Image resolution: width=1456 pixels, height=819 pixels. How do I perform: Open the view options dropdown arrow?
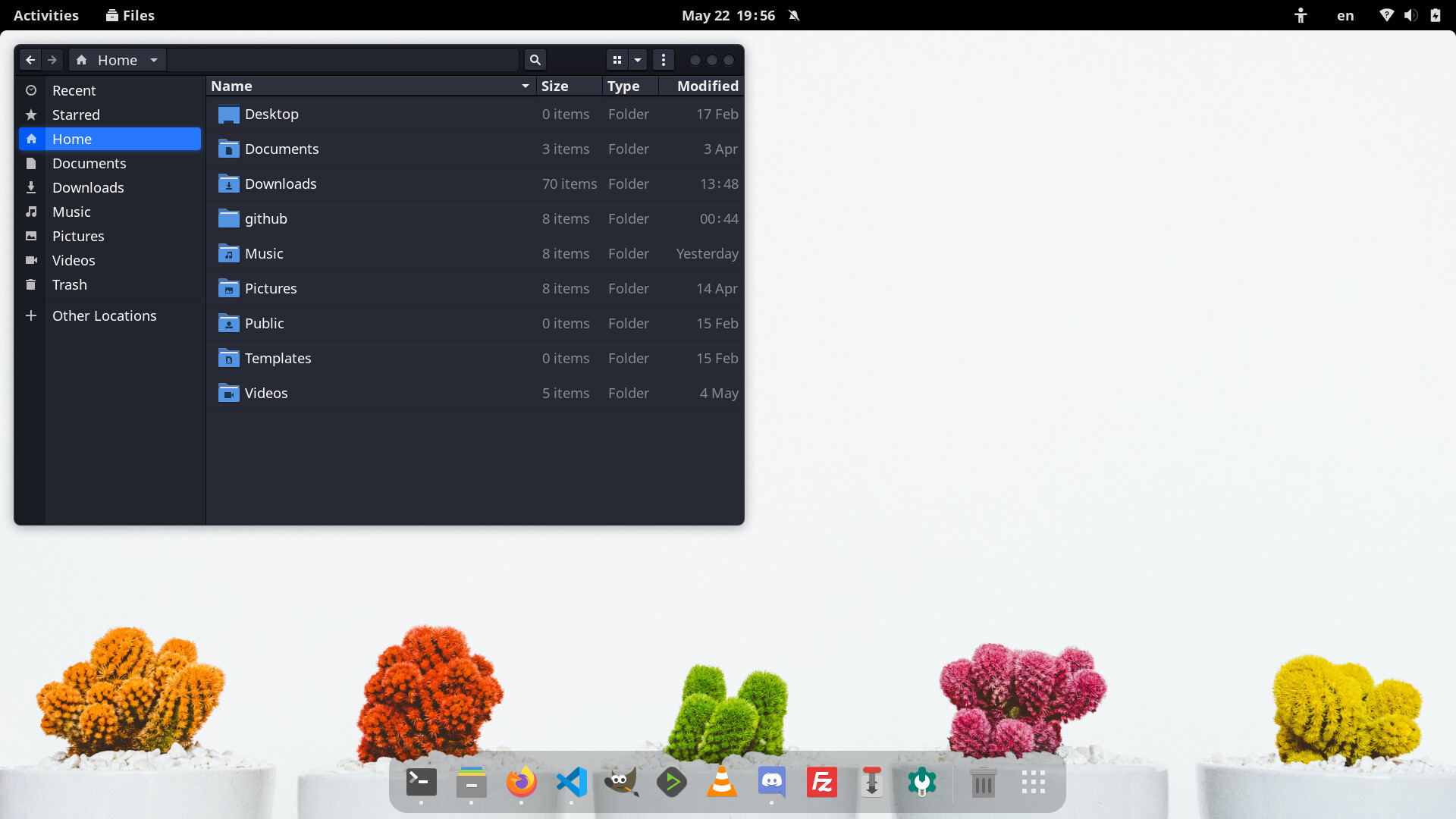pos(638,60)
